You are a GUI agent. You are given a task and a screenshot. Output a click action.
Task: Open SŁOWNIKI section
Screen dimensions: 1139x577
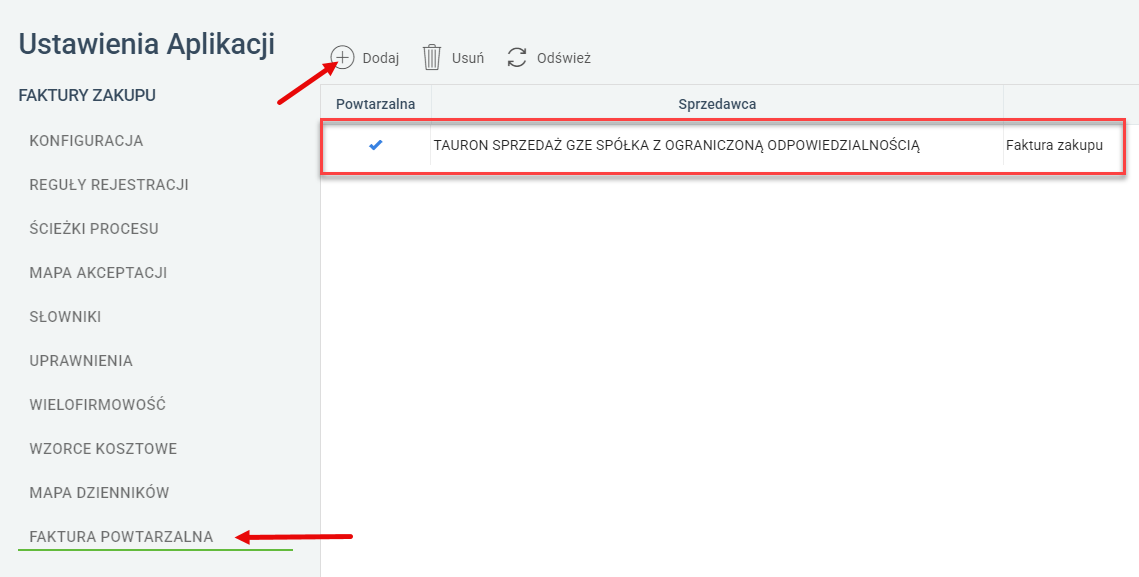pyautogui.click(x=65, y=317)
